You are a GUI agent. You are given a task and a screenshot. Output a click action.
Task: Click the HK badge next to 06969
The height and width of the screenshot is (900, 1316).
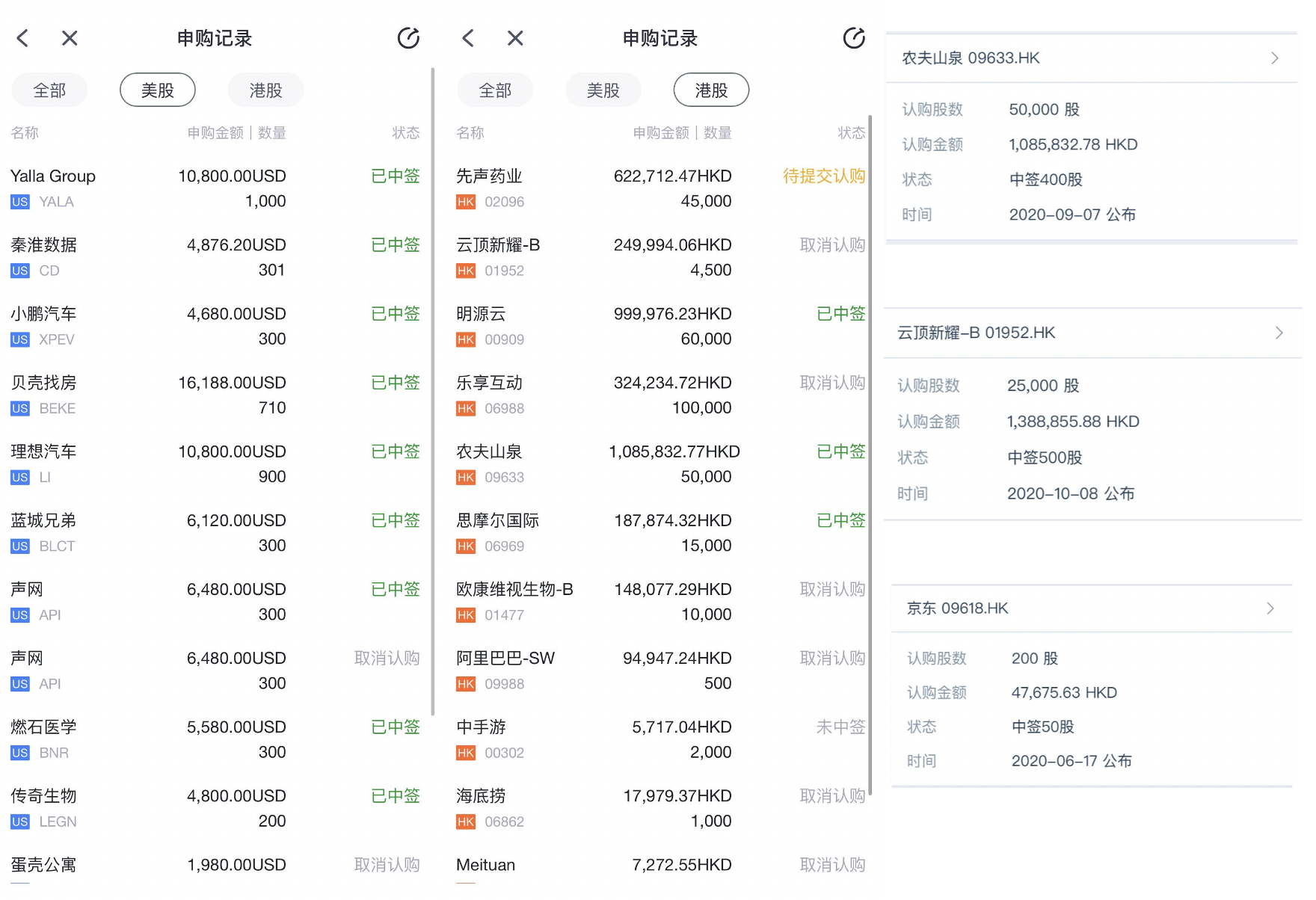(466, 546)
